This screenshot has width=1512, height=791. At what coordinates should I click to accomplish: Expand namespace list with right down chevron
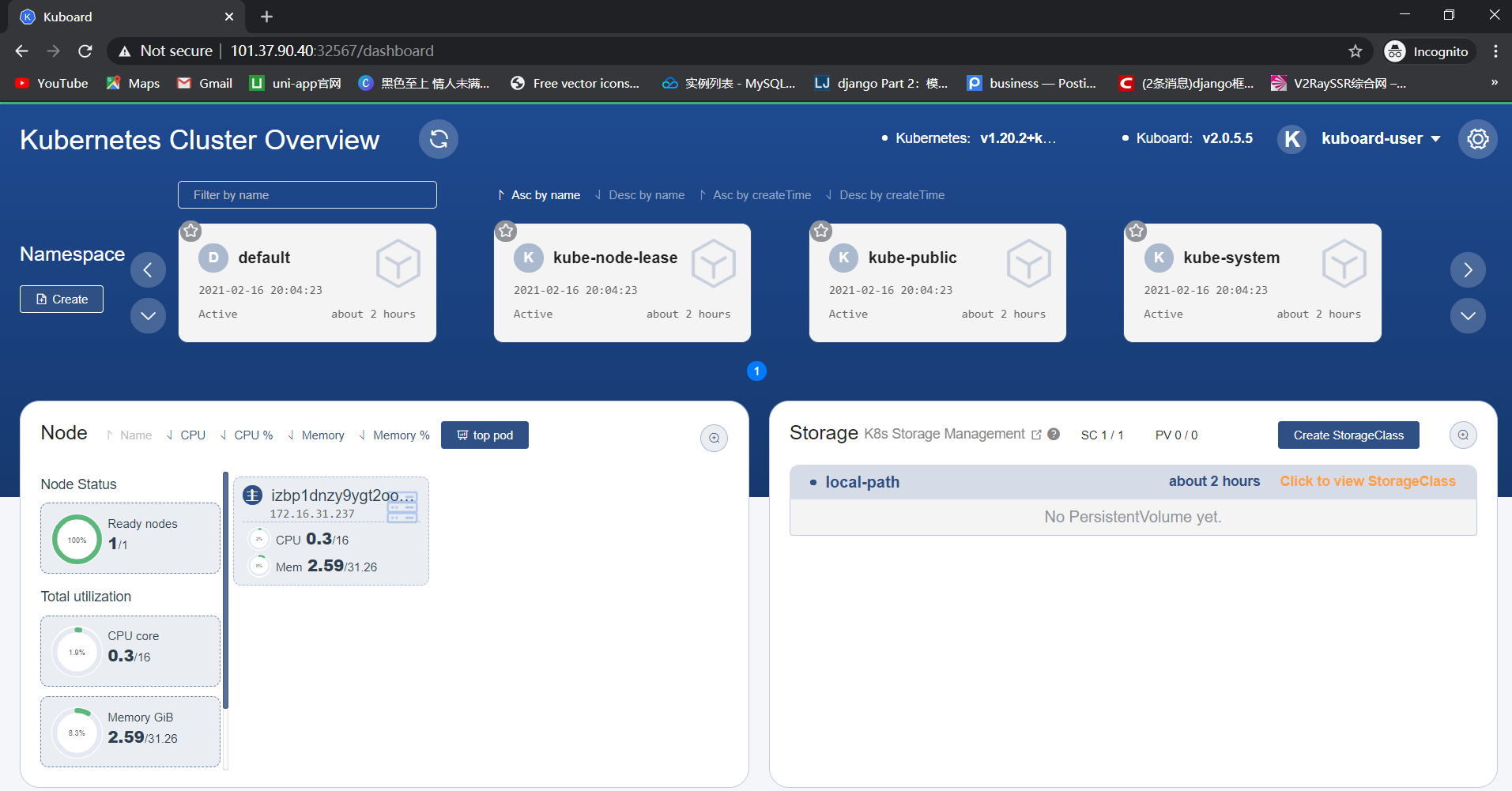coord(1468,316)
